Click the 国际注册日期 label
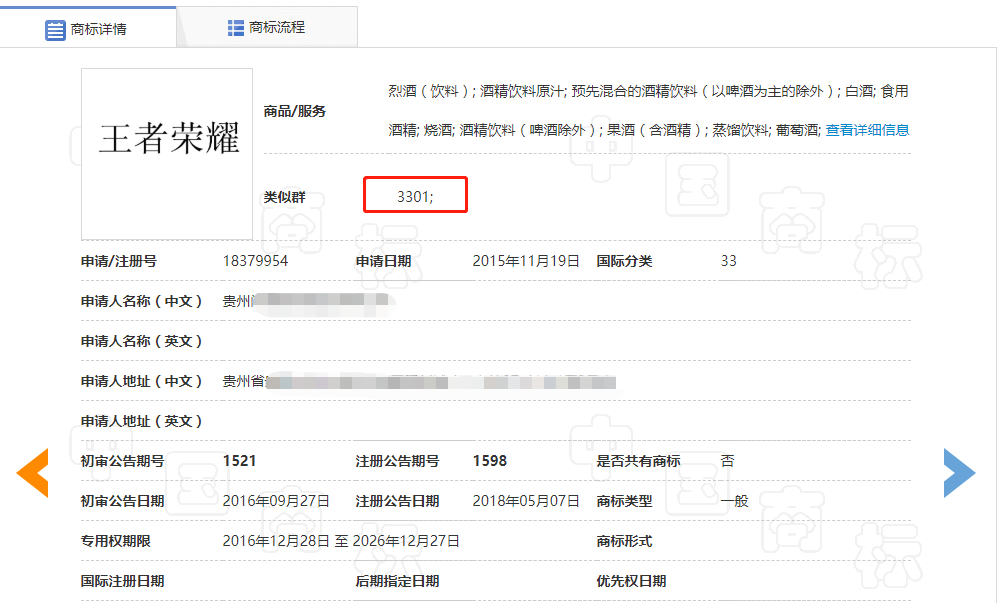This screenshot has width=1001, height=603. tap(123, 581)
